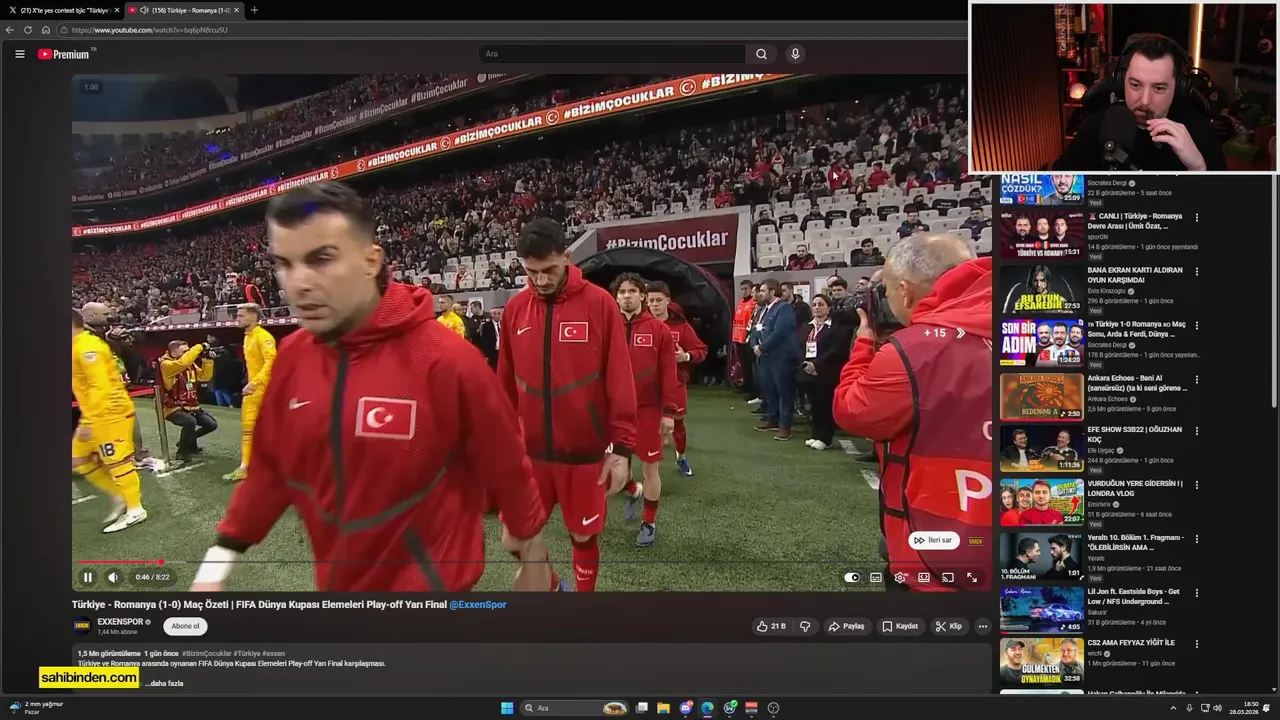Click the sidebar vertical scrollbar
This screenshot has height=720, width=1280.
click(1274, 290)
